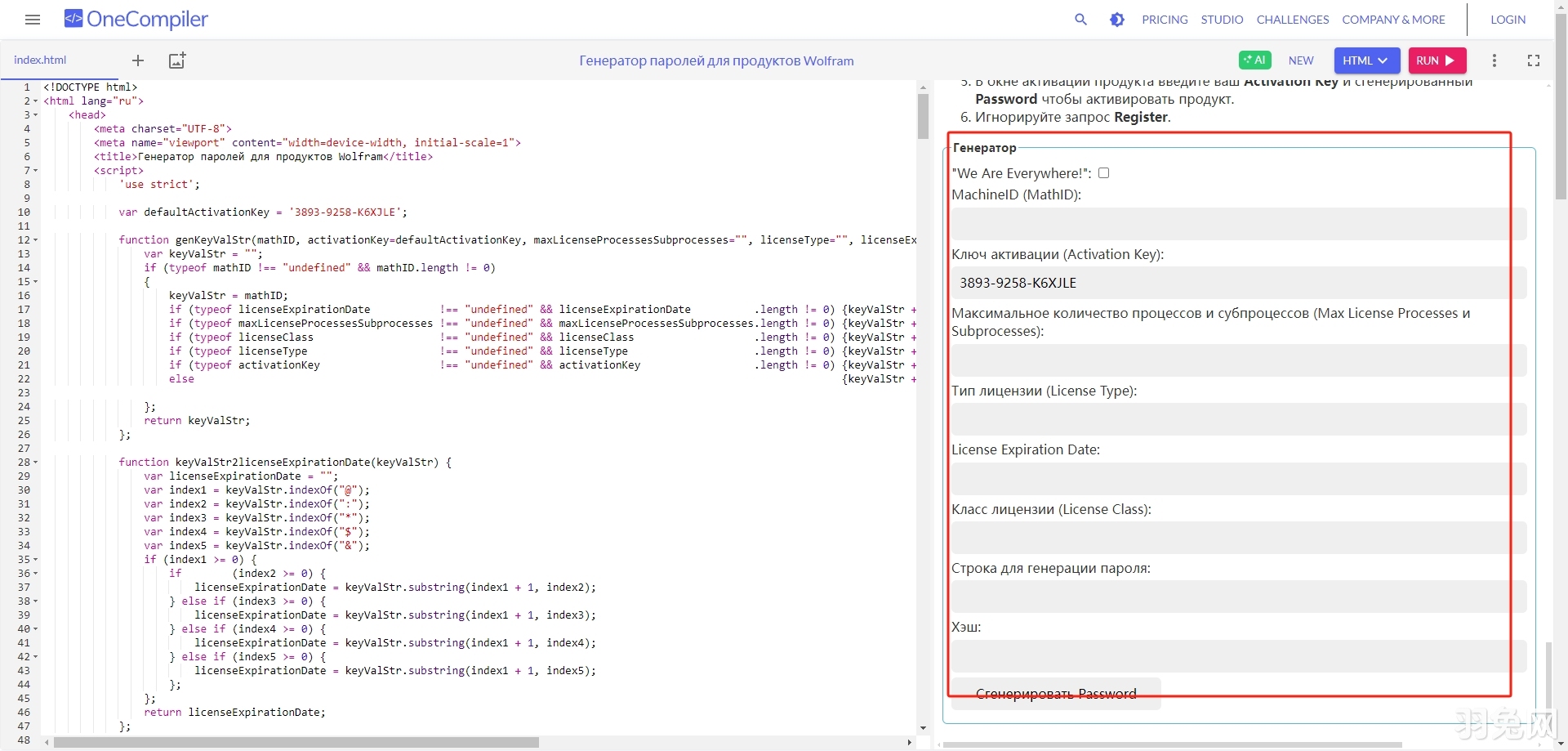The height and width of the screenshot is (751, 1568).
Task: Click the search icon in the header
Action: click(1081, 19)
